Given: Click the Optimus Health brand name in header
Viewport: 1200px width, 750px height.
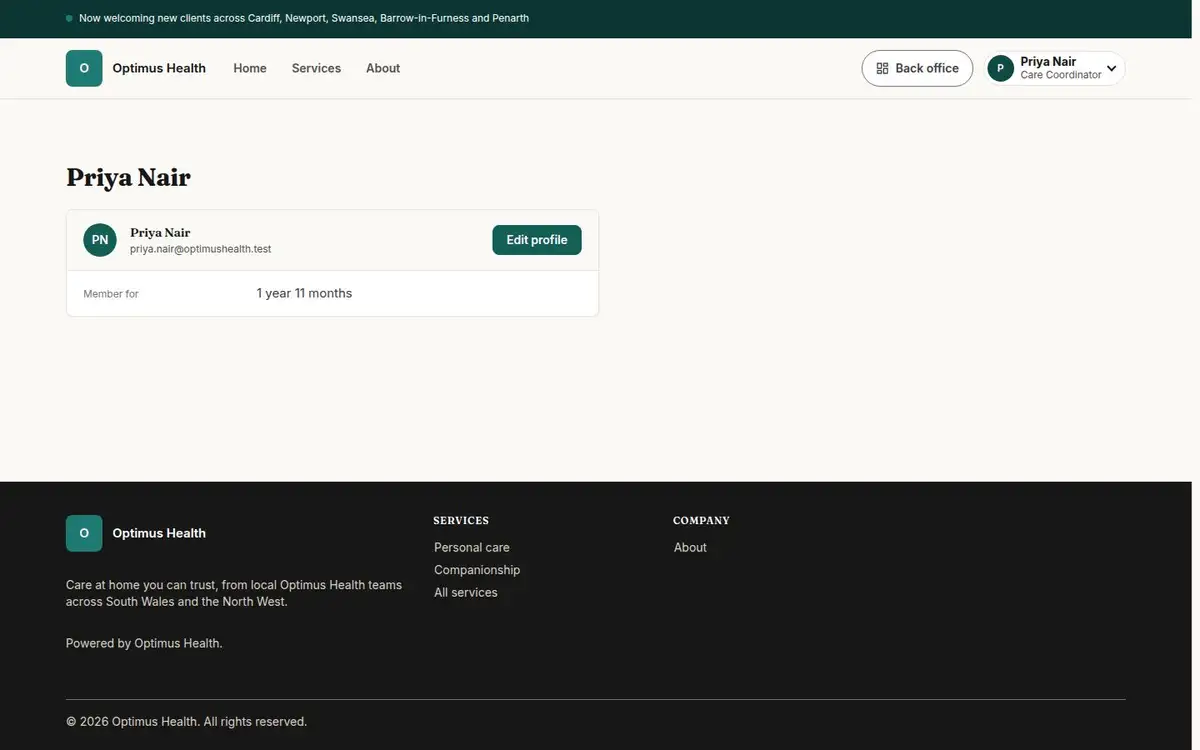Looking at the screenshot, I should [x=159, y=68].
